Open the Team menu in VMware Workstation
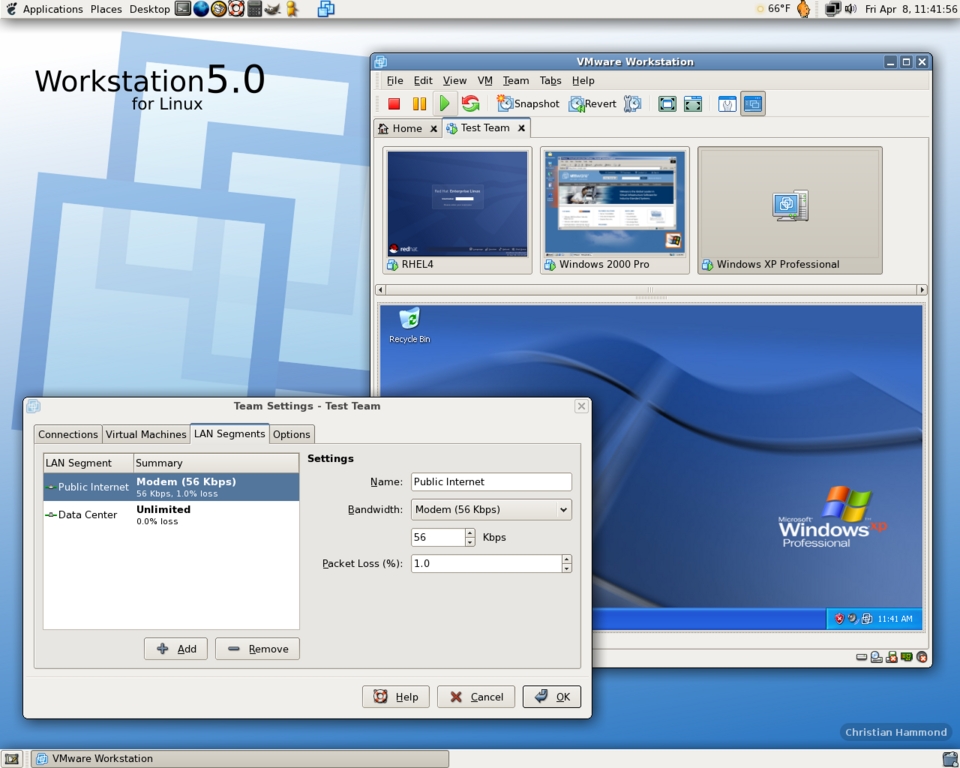This screenshot has width=960, height=768. [515, 80]
